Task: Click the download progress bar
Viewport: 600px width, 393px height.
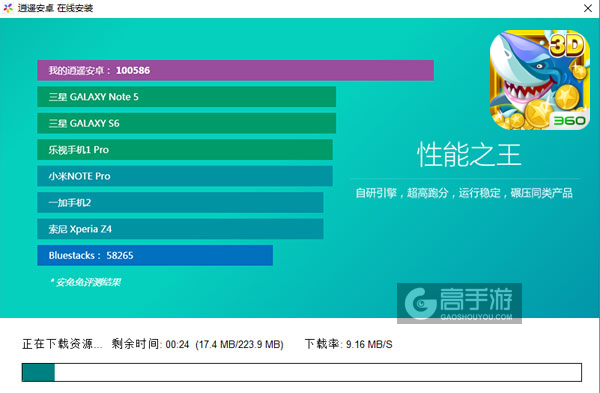Action: [x=302, y=372]
